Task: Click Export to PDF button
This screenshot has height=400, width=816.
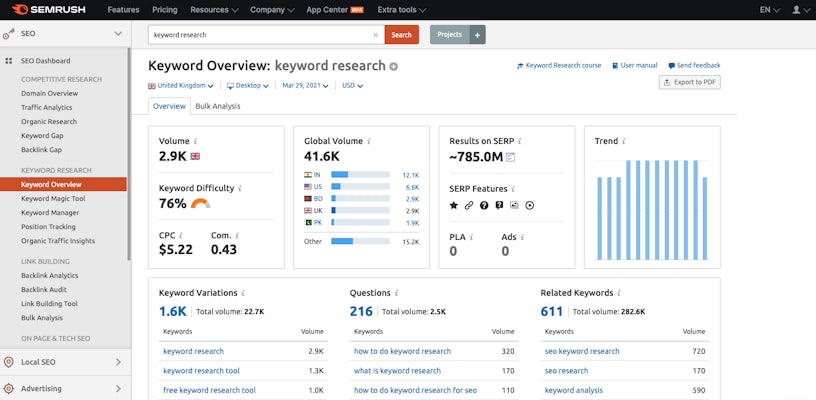Action: [690, 82]
